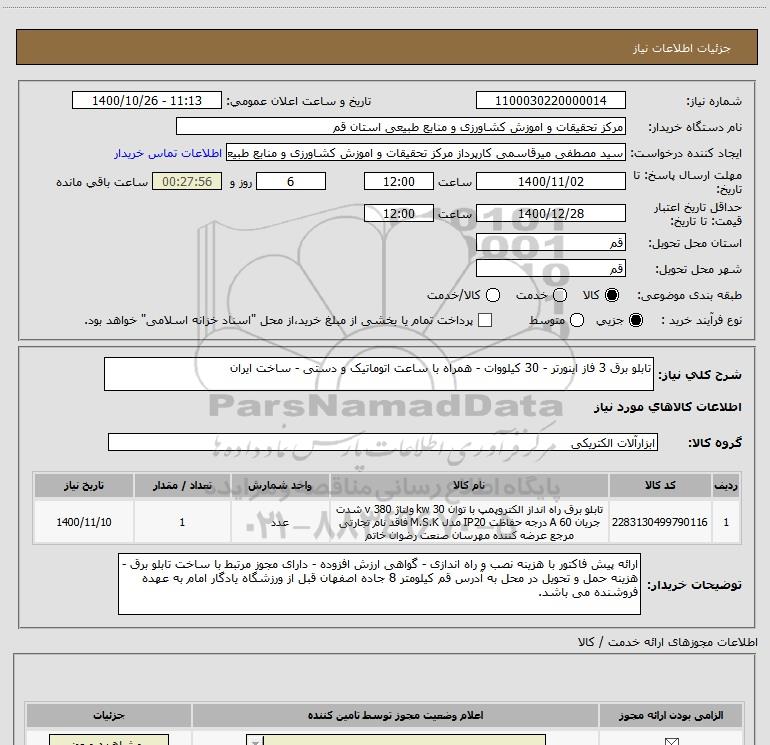
Task: Click the product name cell for row 1
Action: [469, 522]
